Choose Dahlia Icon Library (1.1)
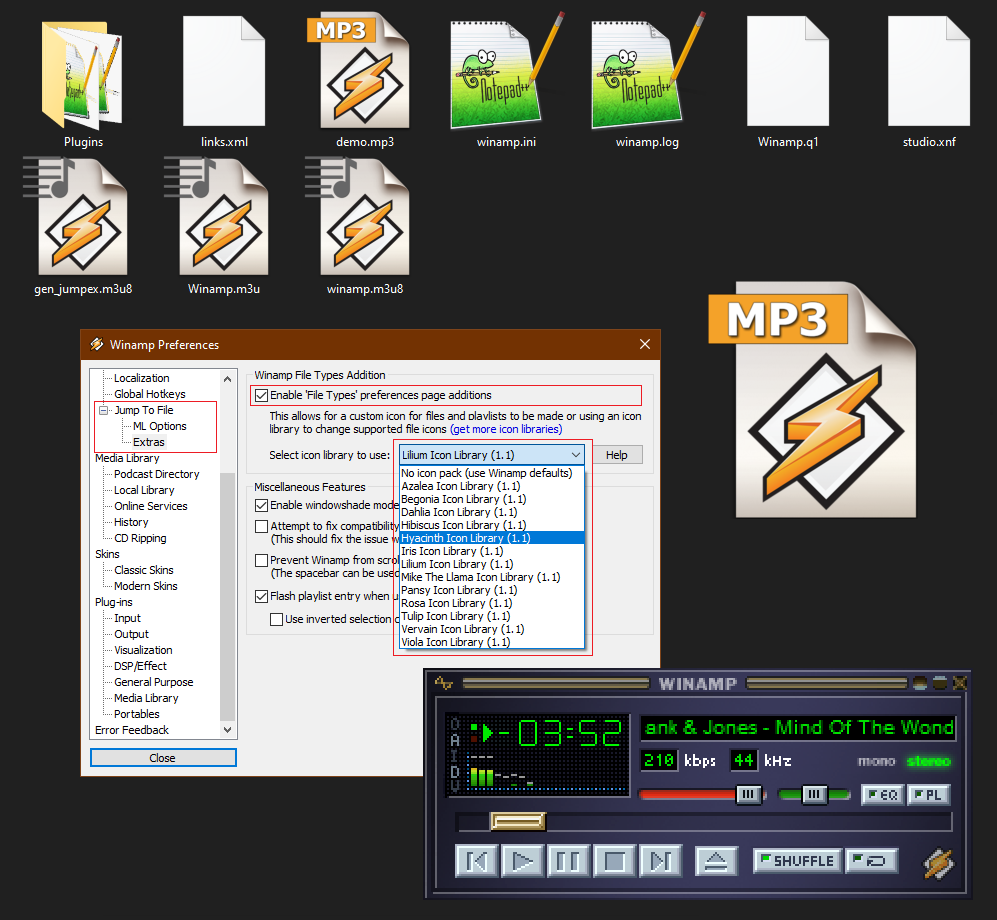Image resolution: width=997 pixels, height=920 pixels. tap(492, 512)
